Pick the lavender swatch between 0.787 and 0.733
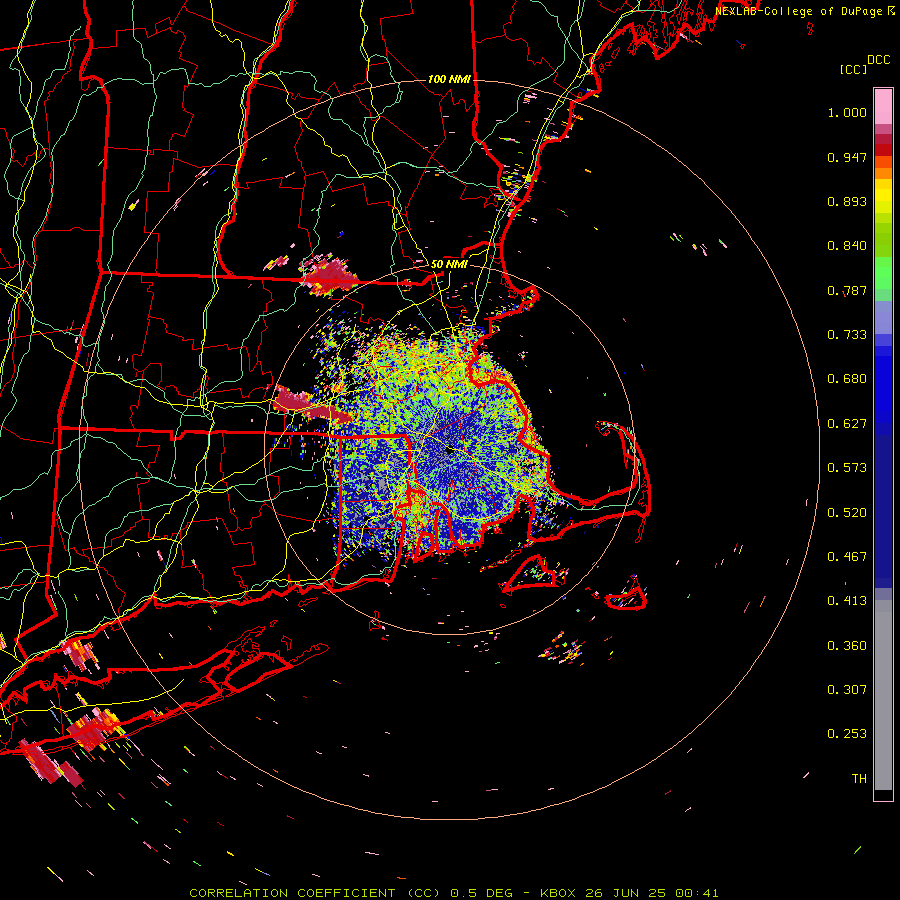Image resolution: width=900 pixels, height=900 pixels. (x=883, y=317)
